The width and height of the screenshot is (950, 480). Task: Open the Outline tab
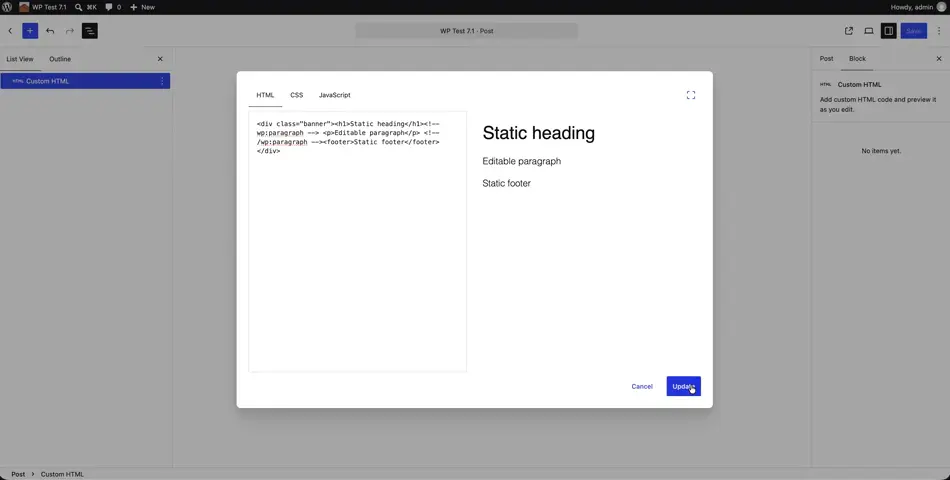(x=60, y=59)
